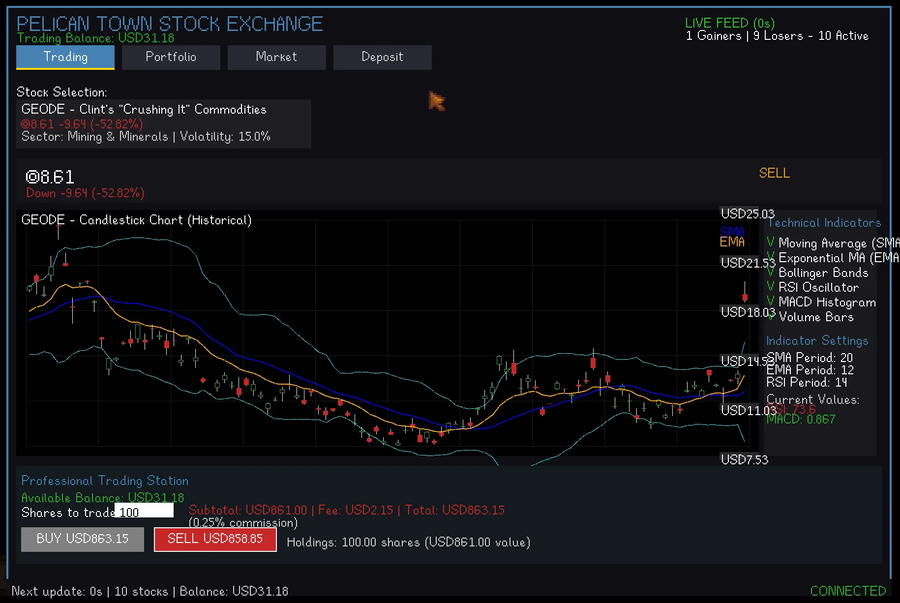Viewport: 900px width, 603px height.
Task: Open the Deposit tab
Action: [382, 57]
